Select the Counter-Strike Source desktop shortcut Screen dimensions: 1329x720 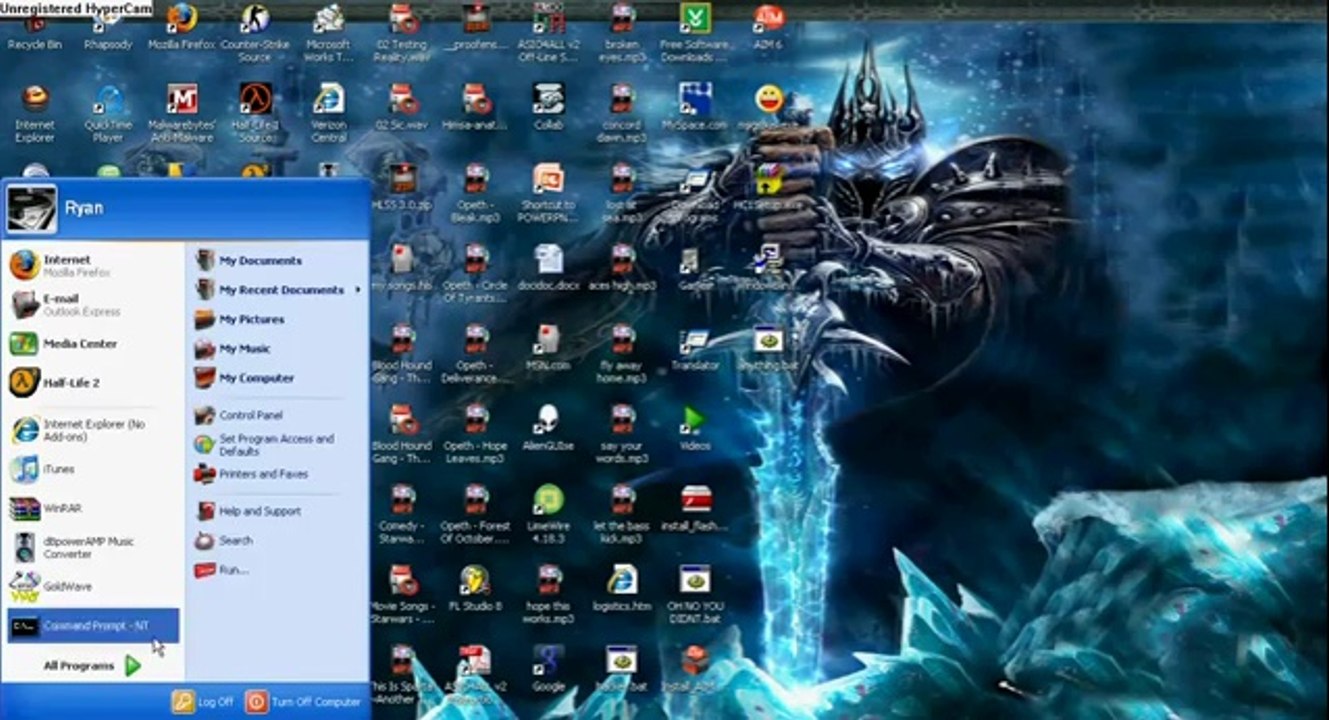254,34
